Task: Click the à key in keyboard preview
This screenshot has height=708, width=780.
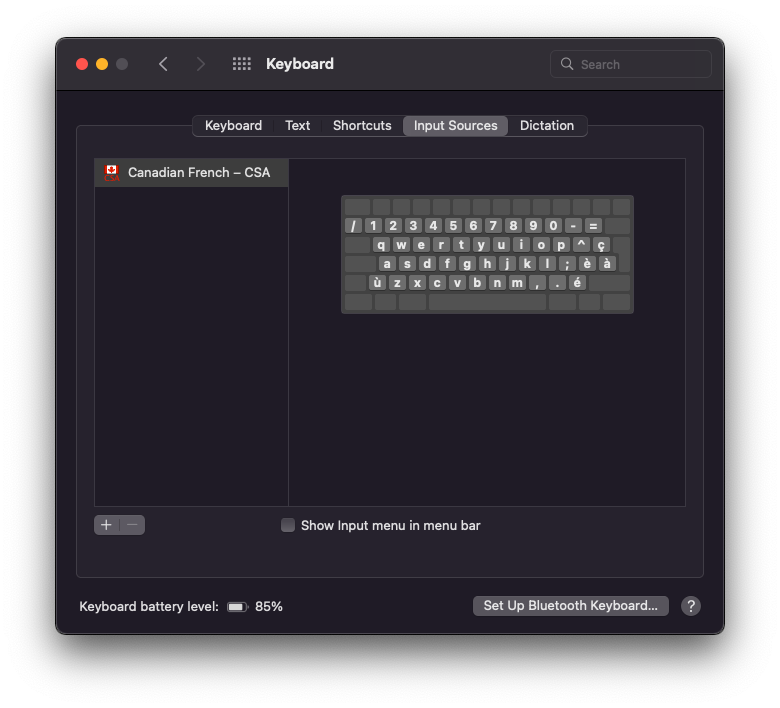Action: [x=607, y=264]
